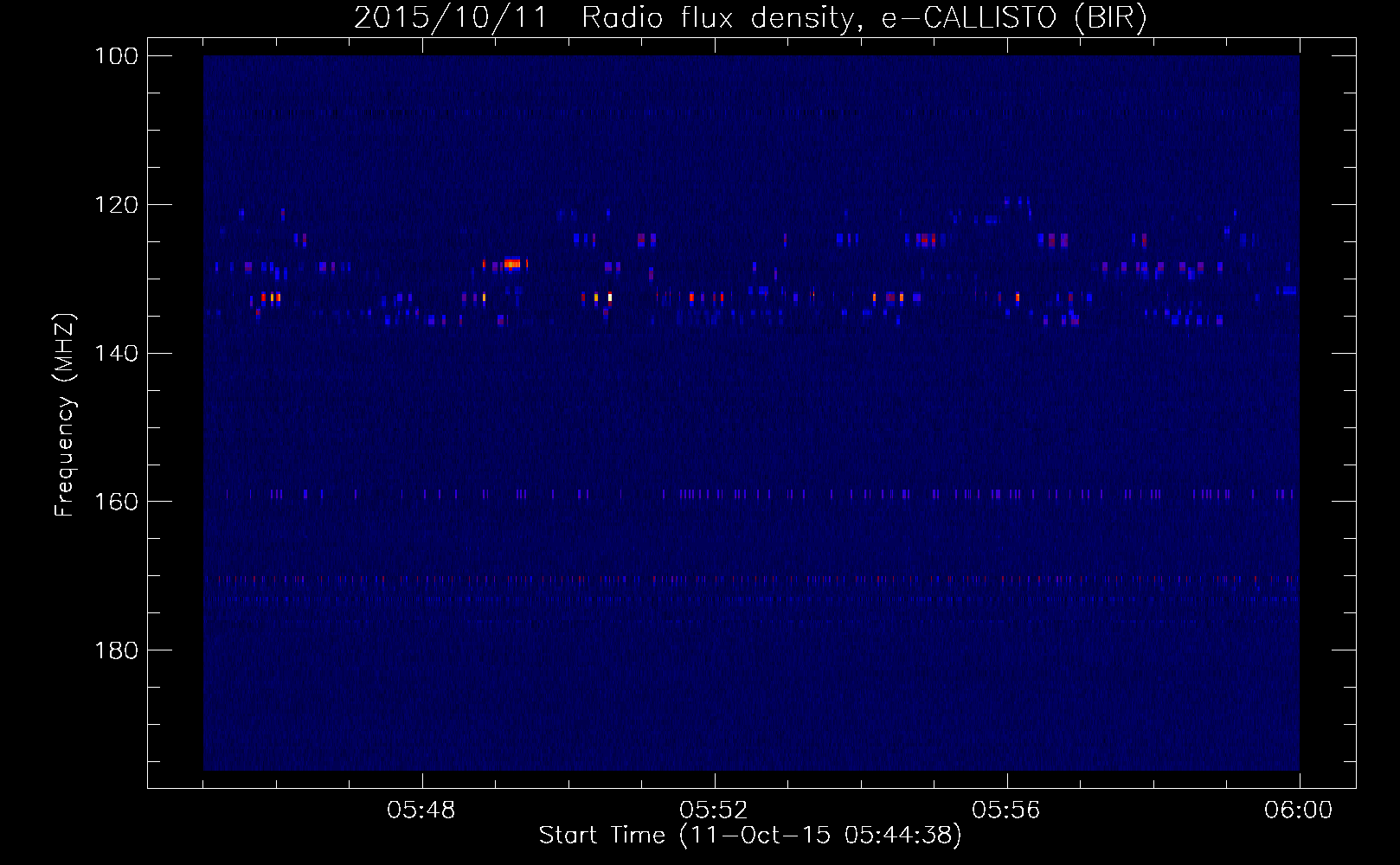Click the 120 frequency tick label
The image size is (1400, 865).
point(116,205)
